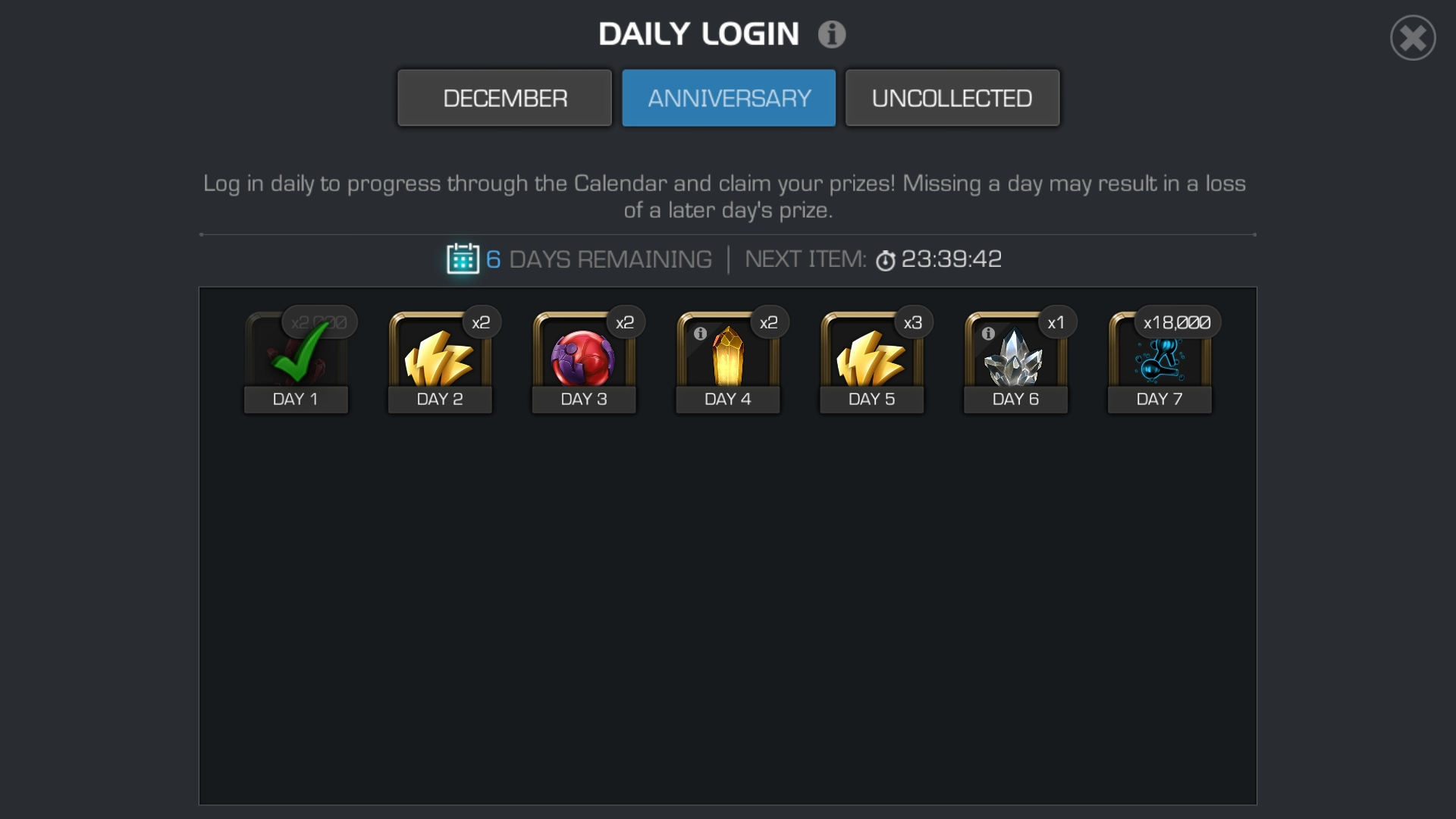
Task: Click the Day 6 silver crystal shard icon
Action: pyautogui.click(x=1014, y=358)
